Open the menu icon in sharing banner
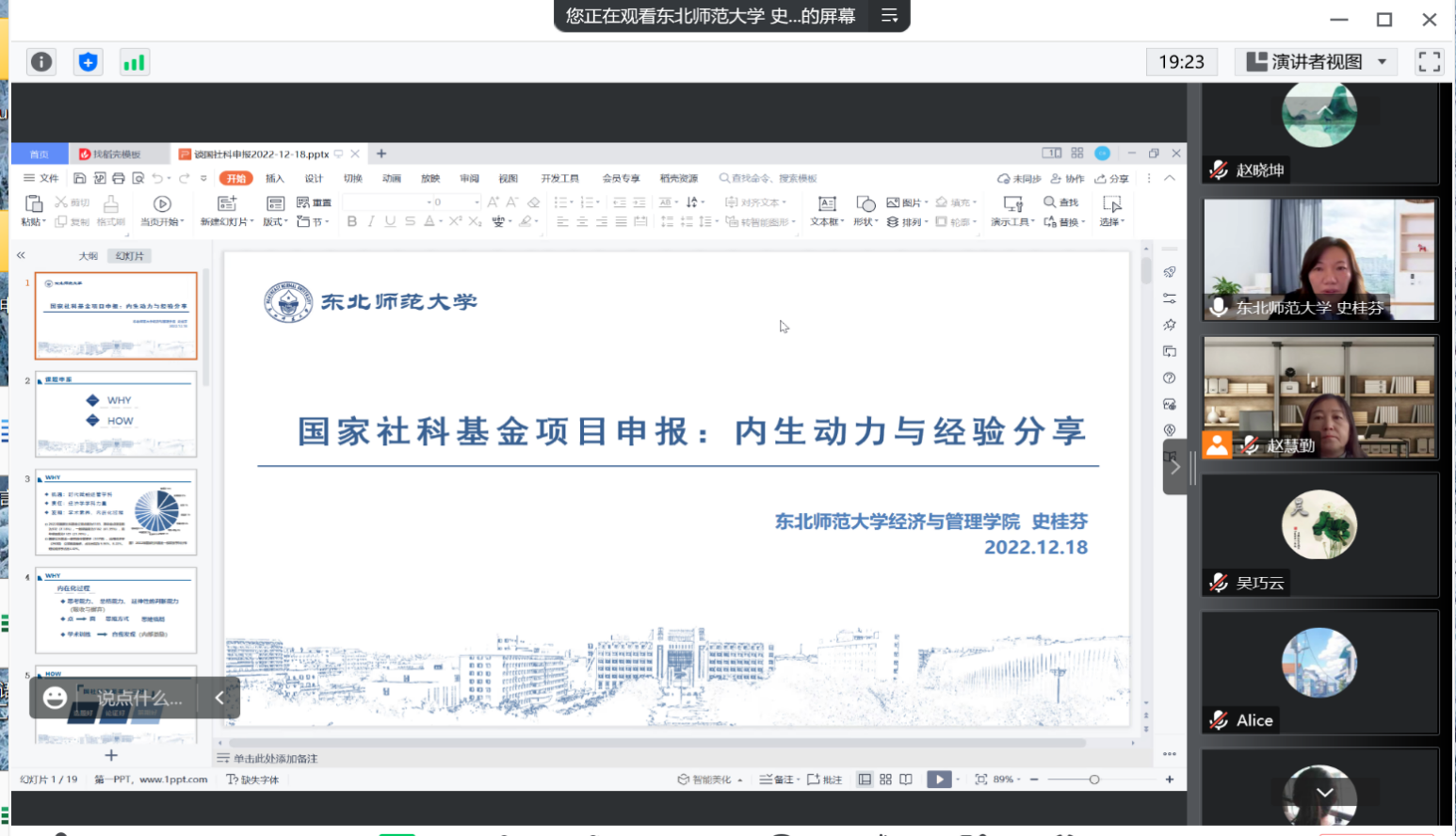The height and width of the screenshot is (836, 1456). [x=889, y=16]
